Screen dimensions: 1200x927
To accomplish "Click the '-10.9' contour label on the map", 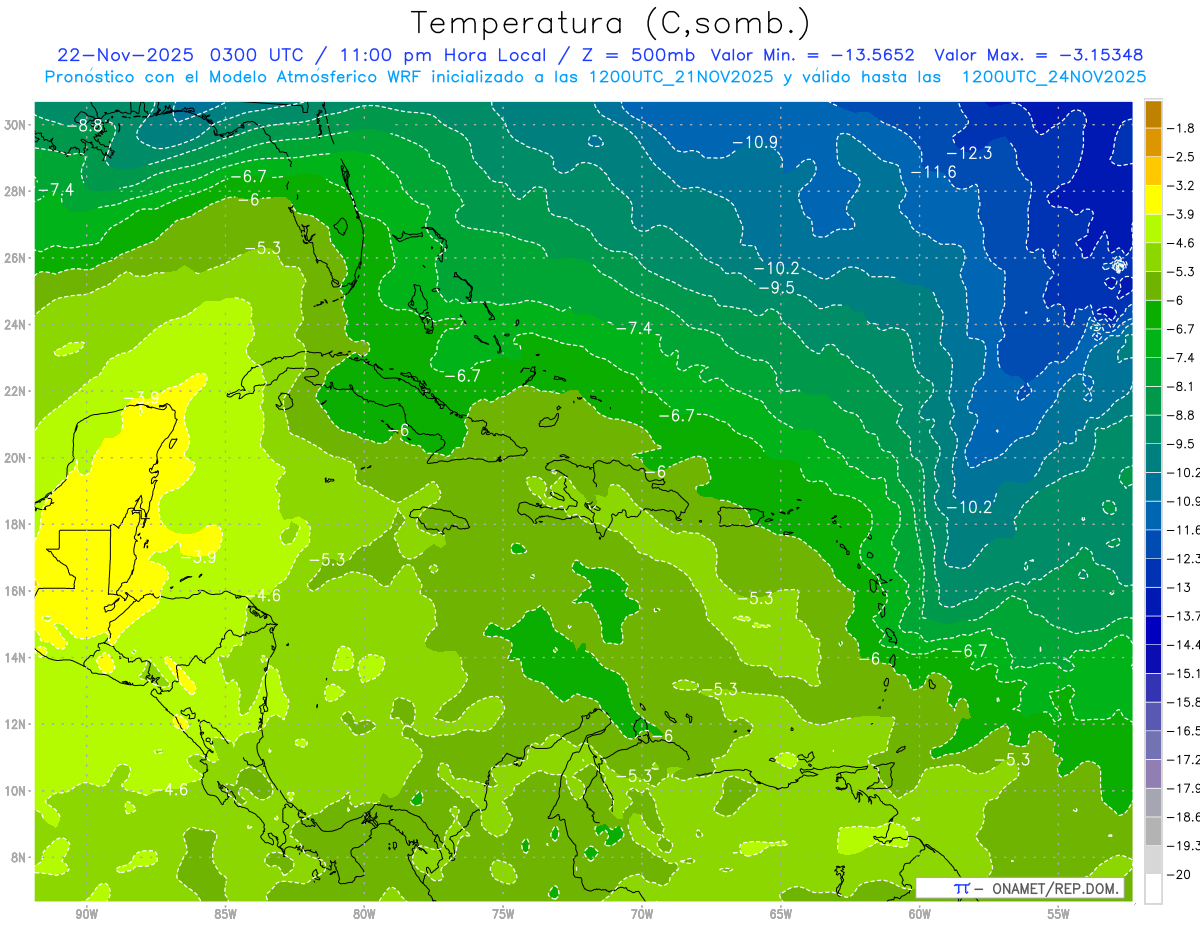I will (x=755, y=142).
